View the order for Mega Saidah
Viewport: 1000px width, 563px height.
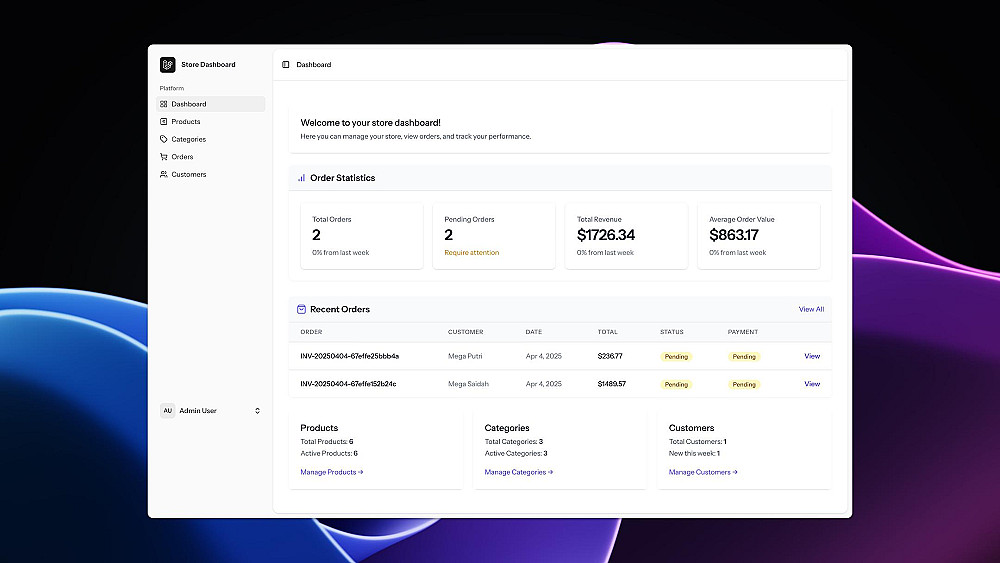(812, 384)
